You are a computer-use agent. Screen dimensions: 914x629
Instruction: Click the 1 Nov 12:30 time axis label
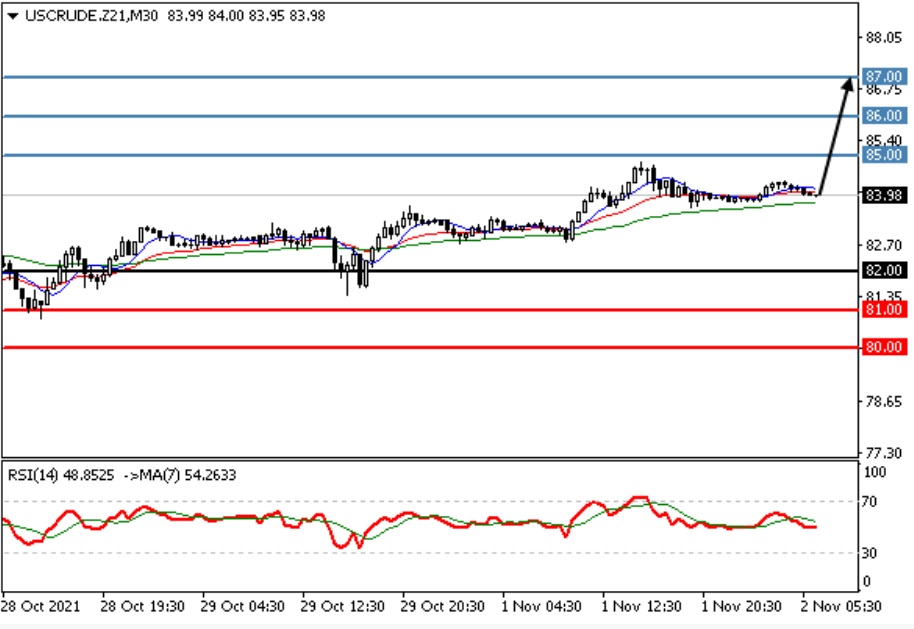(x=641, y=607)
